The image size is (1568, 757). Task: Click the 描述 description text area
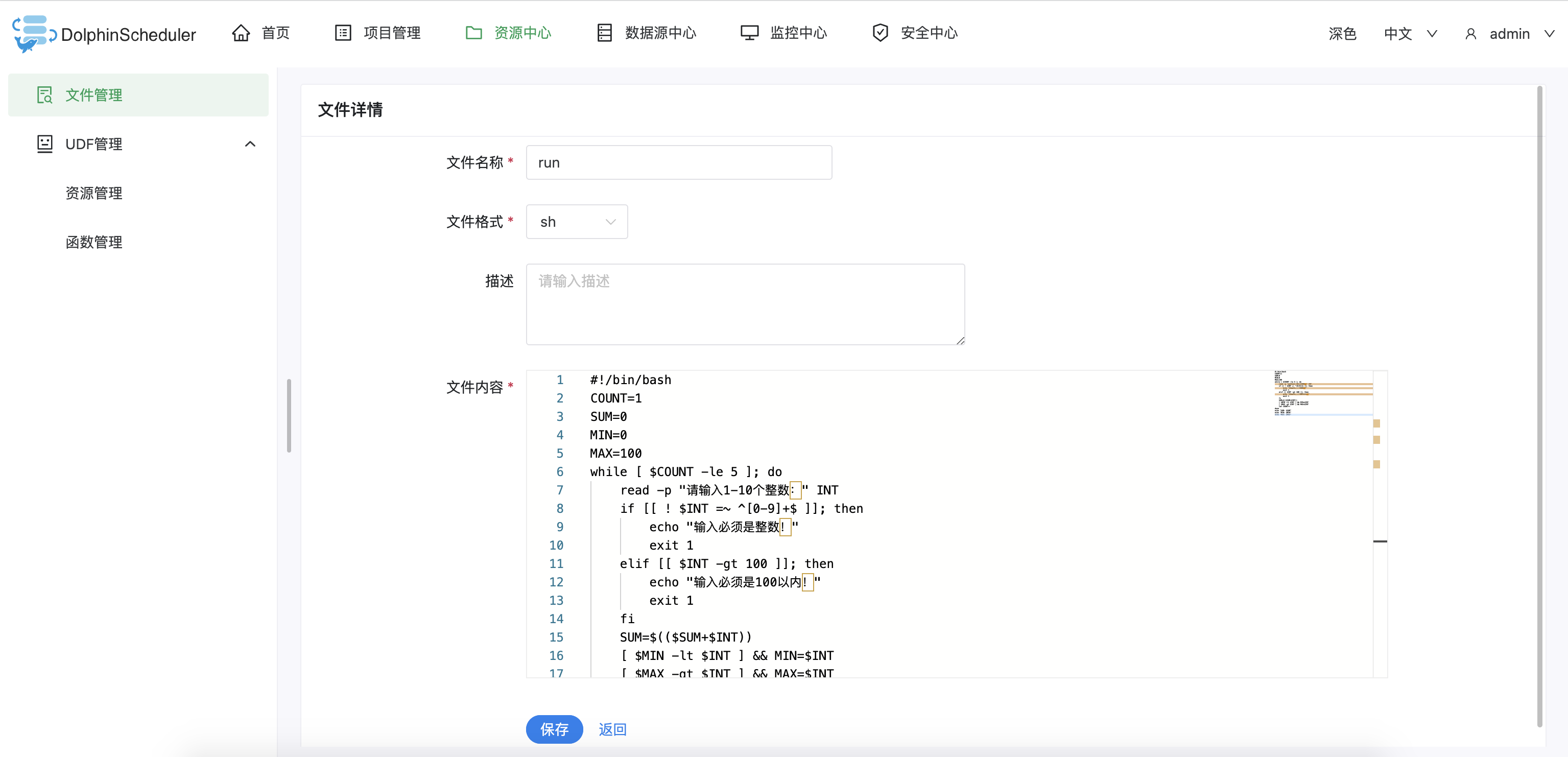pos(745,304)
